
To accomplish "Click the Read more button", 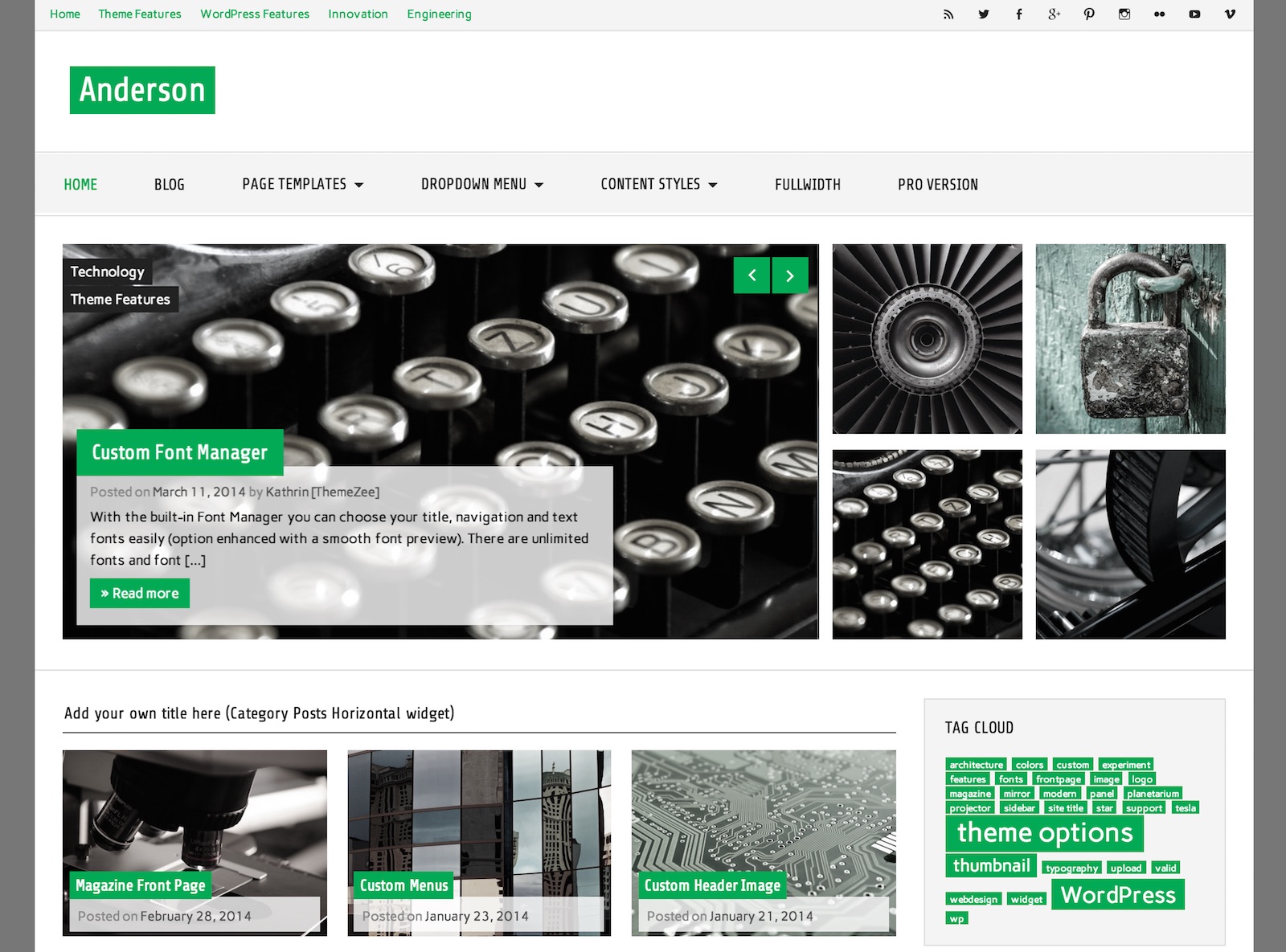I will [140, 594].
